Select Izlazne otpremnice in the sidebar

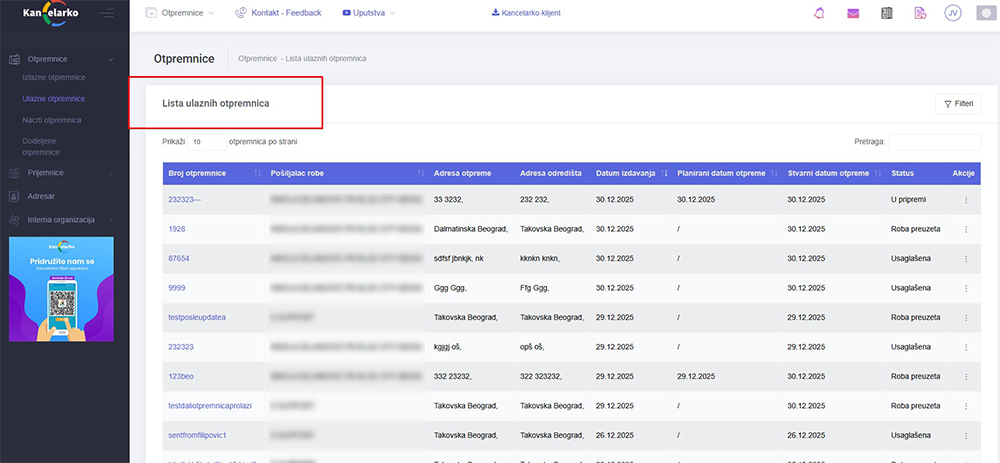(x=53, y=77)
